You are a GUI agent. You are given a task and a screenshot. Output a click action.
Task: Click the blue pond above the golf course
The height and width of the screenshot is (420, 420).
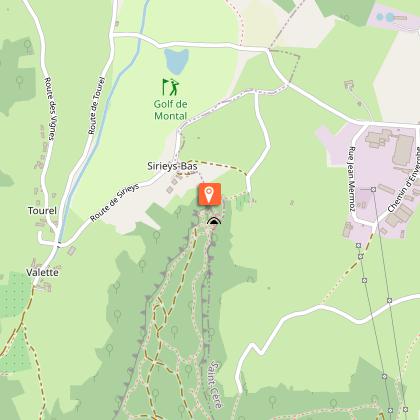pos(176,61)
